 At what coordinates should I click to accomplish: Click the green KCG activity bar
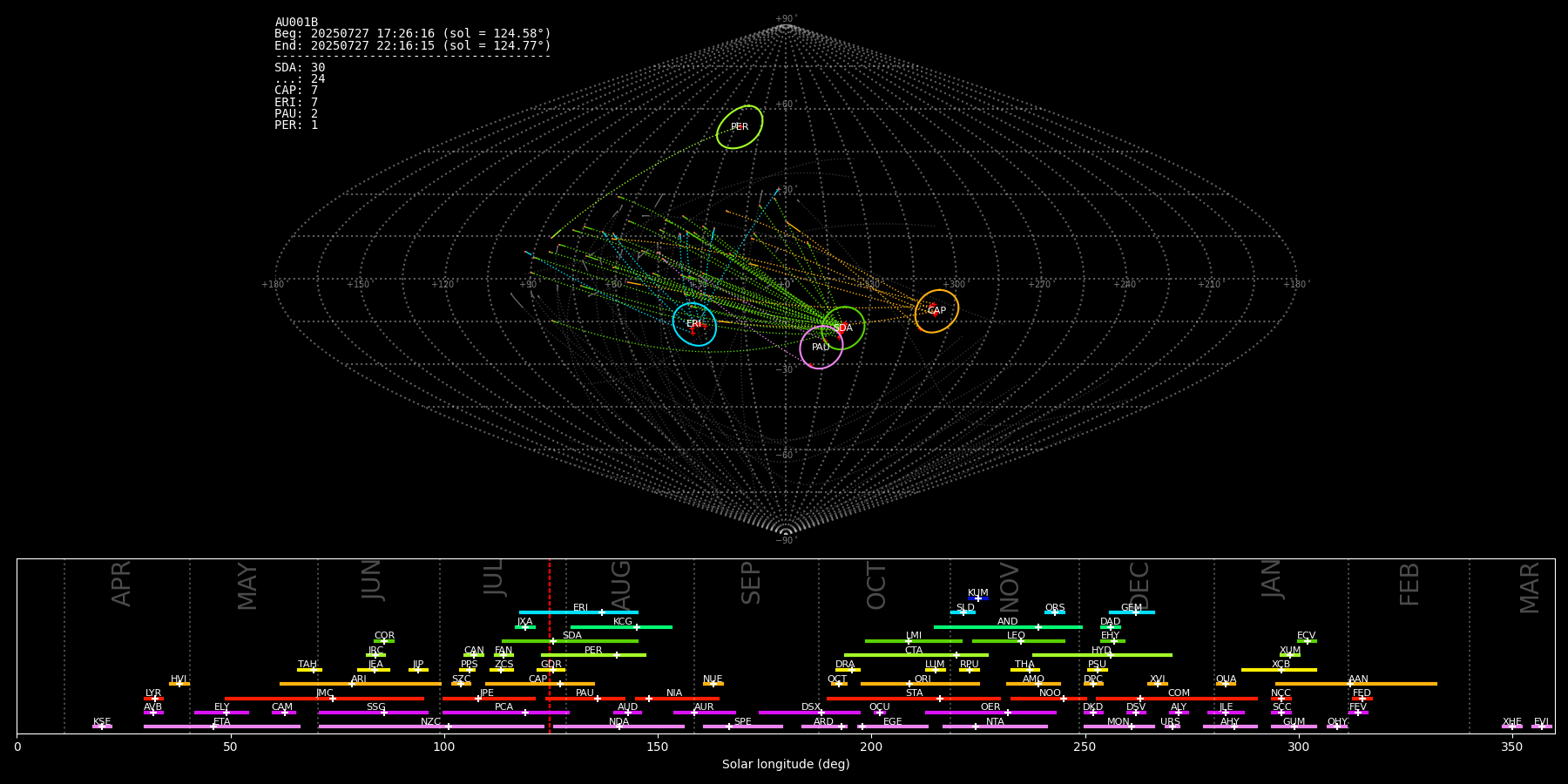621,627
